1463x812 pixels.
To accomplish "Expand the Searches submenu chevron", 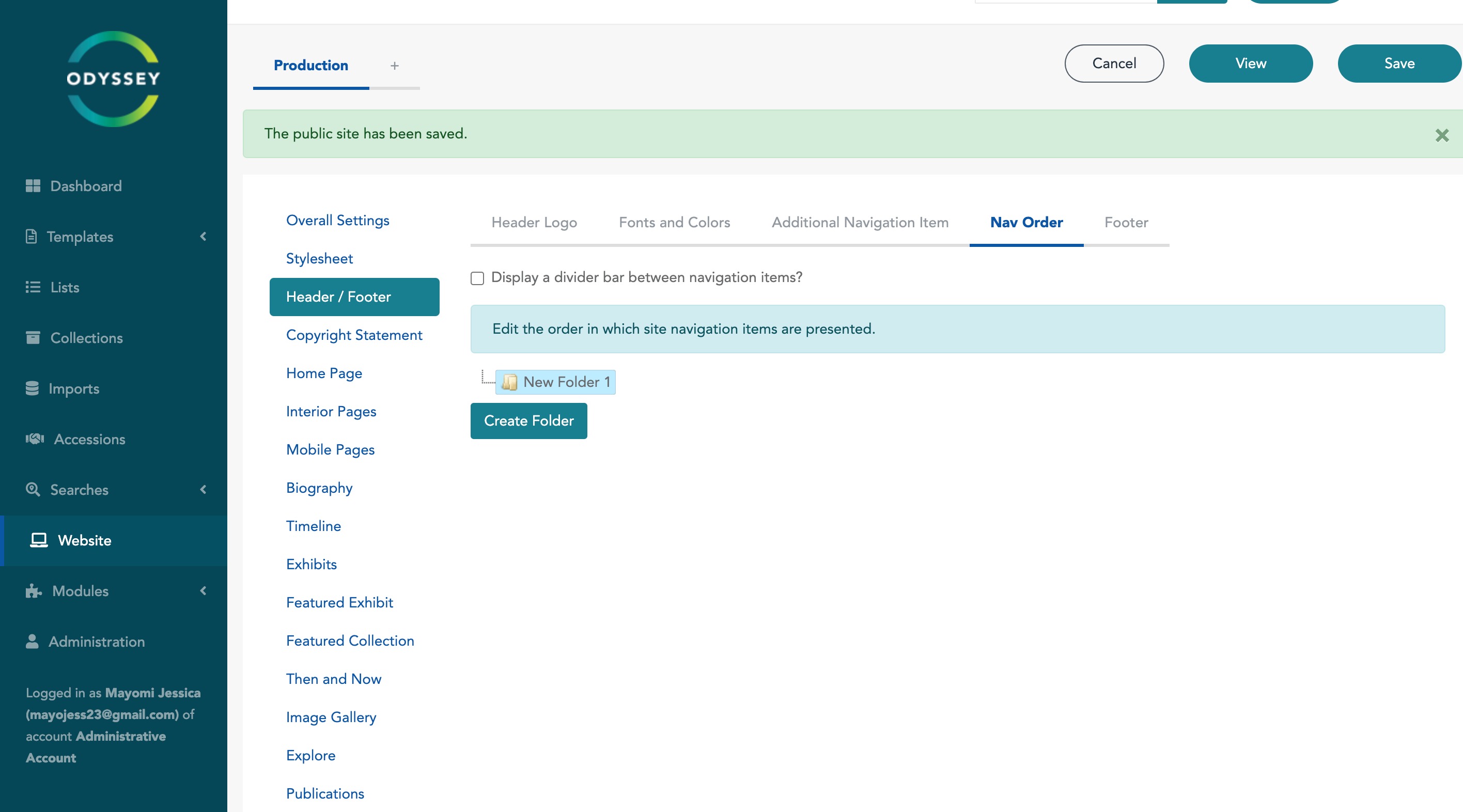I will [204, 489].
